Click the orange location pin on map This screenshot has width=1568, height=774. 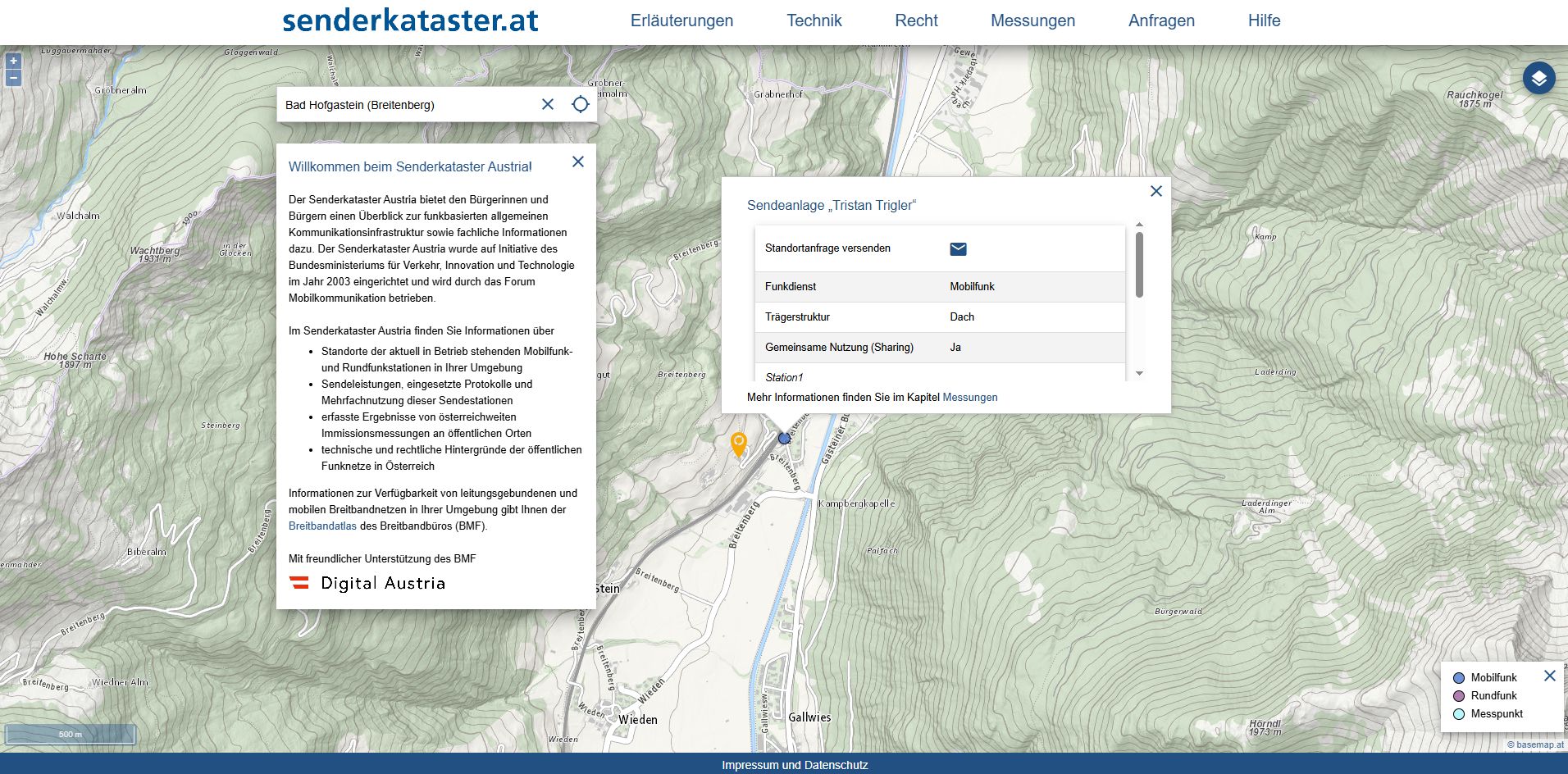738,443
